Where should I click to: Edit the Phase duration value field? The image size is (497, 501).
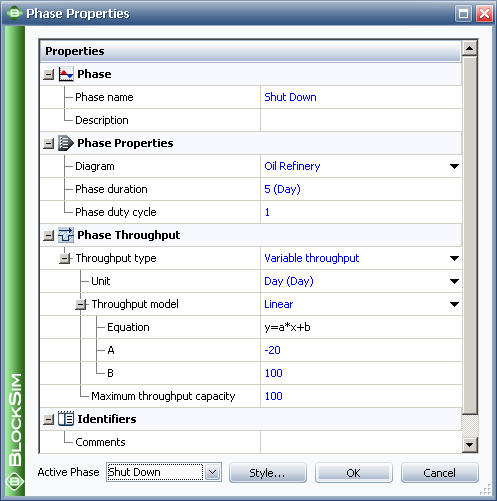361,189
